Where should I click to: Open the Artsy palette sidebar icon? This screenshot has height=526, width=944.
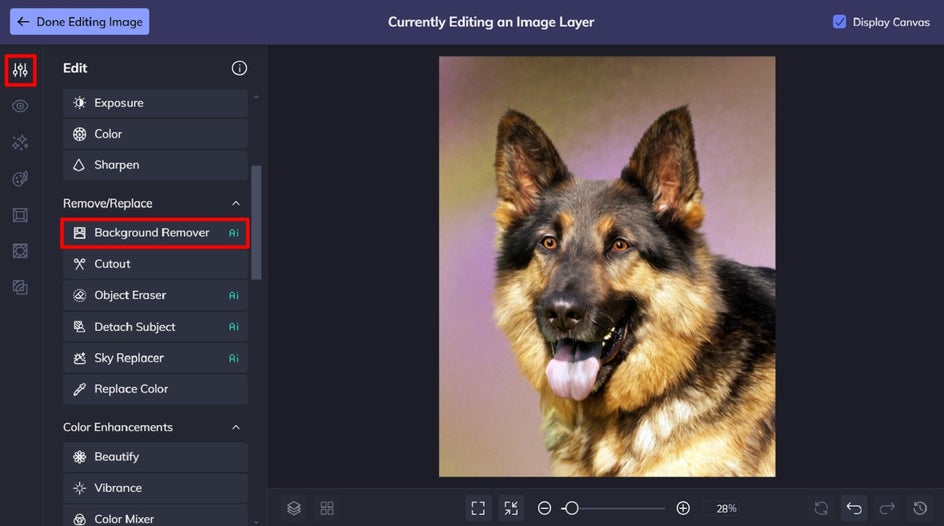[20, 179]
